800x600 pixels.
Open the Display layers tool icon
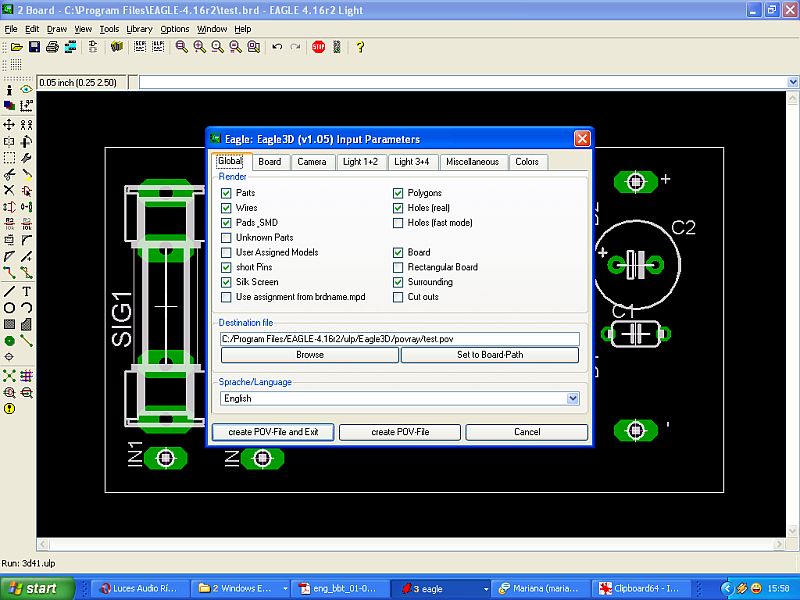[9, 106]
